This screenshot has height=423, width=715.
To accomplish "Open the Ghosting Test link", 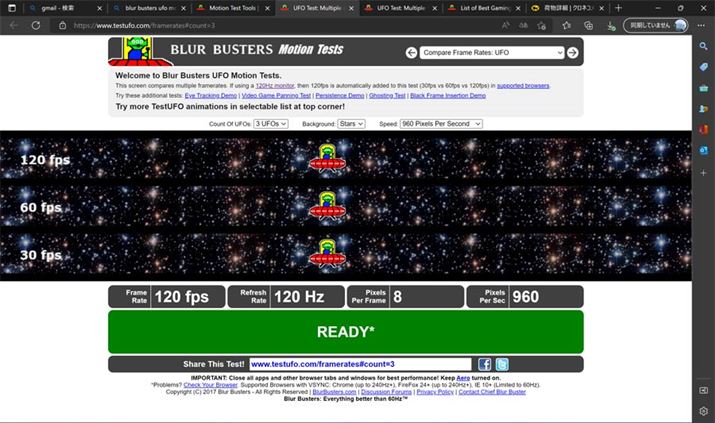I will [x=387, y=96].
